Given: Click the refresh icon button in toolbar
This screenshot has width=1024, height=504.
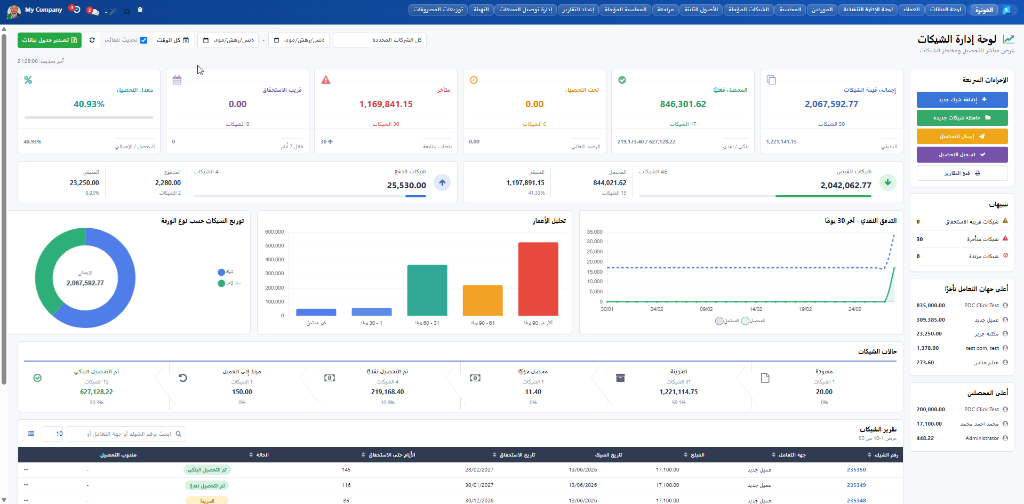Looking at the screenshot, I should pos(92,40).
